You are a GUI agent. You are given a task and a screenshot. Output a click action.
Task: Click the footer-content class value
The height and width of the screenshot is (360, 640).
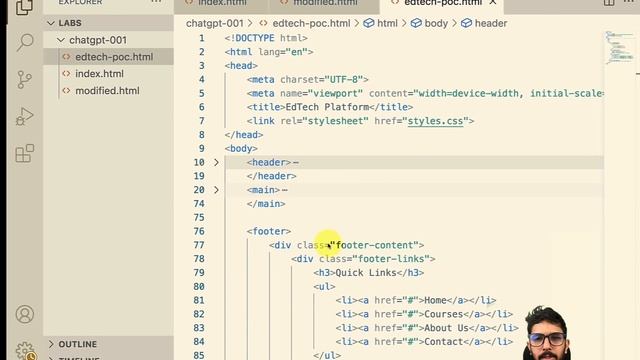click(x=374, y=245)
